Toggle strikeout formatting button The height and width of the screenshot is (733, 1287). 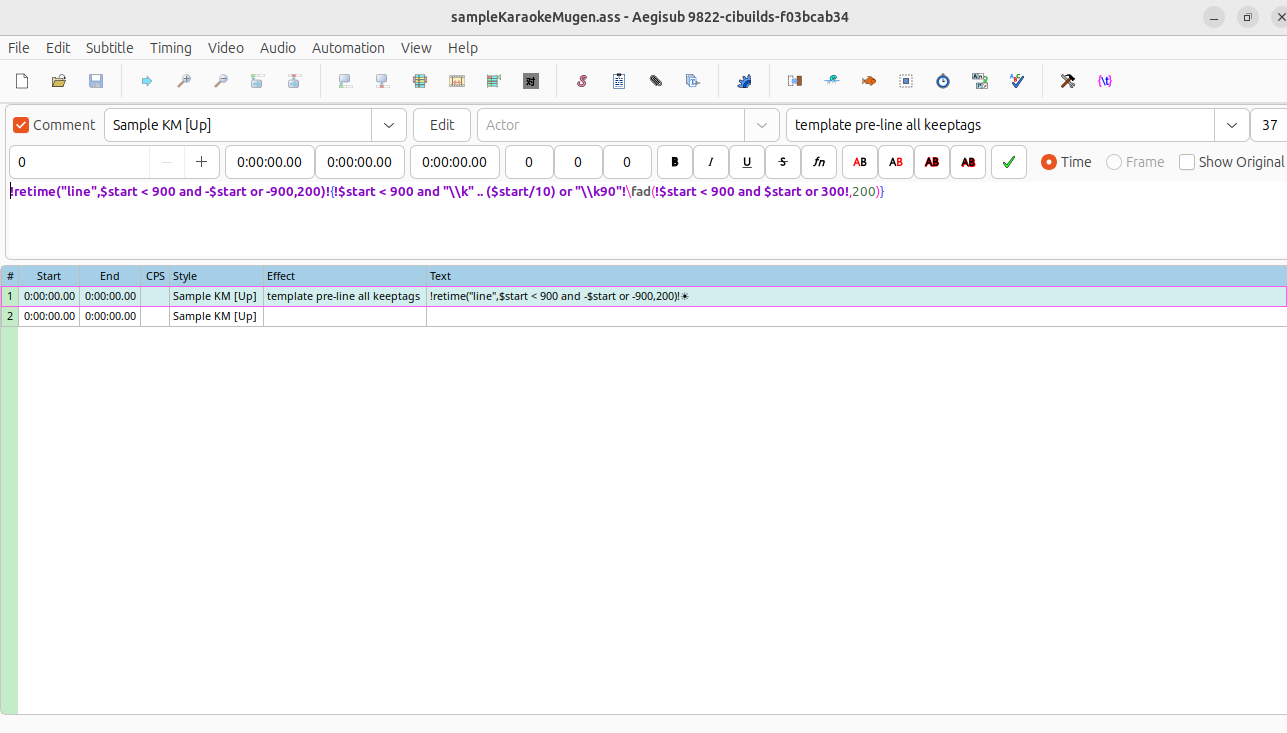pyautogui.click(x=783, y=162)
